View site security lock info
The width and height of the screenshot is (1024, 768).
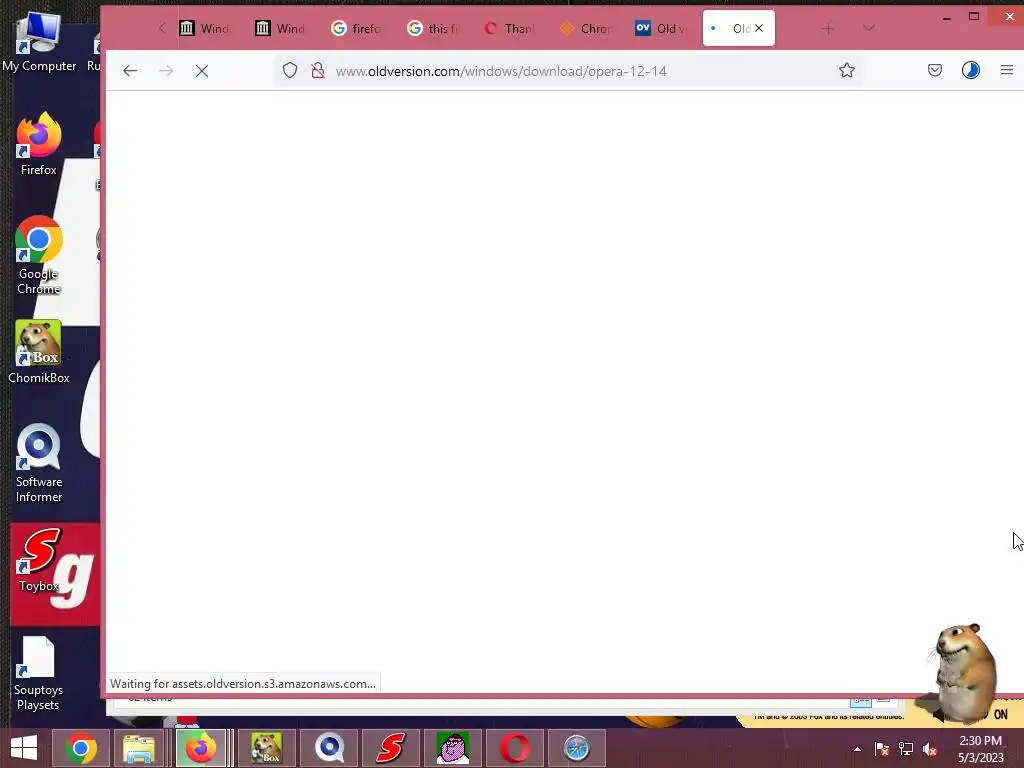pyautogui.click(x=318, y=71)
